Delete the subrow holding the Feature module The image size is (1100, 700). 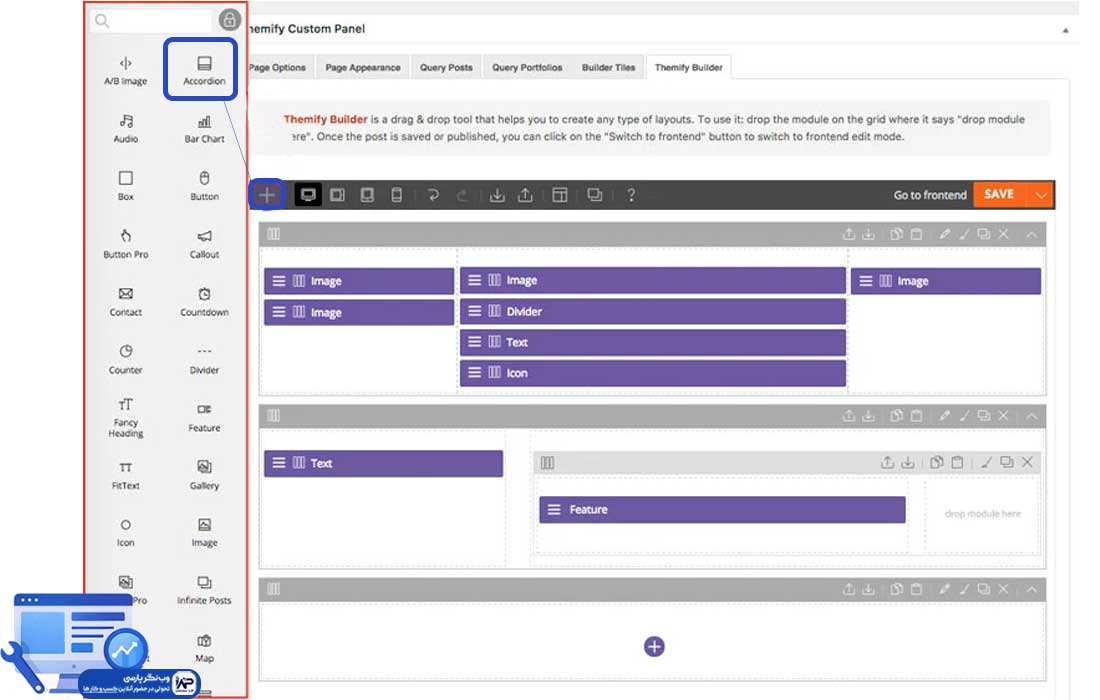pyautogui.click(x=1027, y=462)
